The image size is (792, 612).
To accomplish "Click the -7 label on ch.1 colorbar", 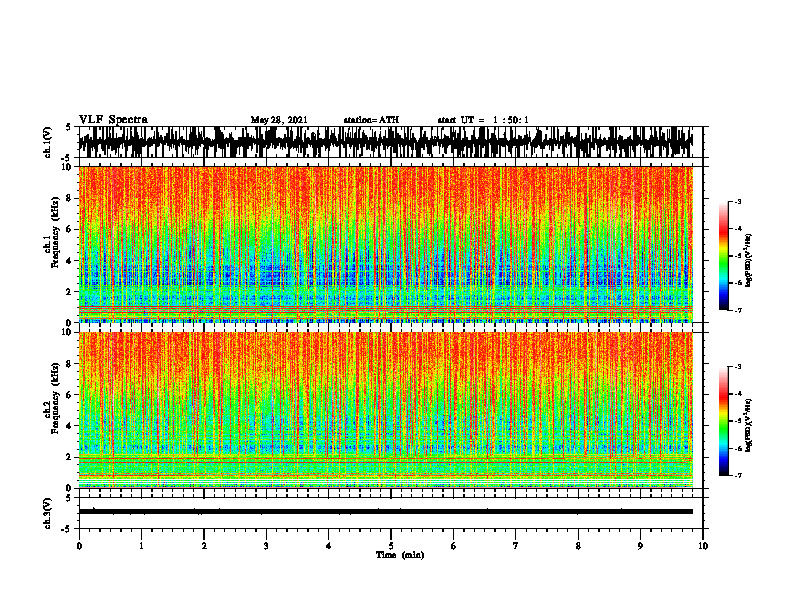I will (x=738, y=311).
